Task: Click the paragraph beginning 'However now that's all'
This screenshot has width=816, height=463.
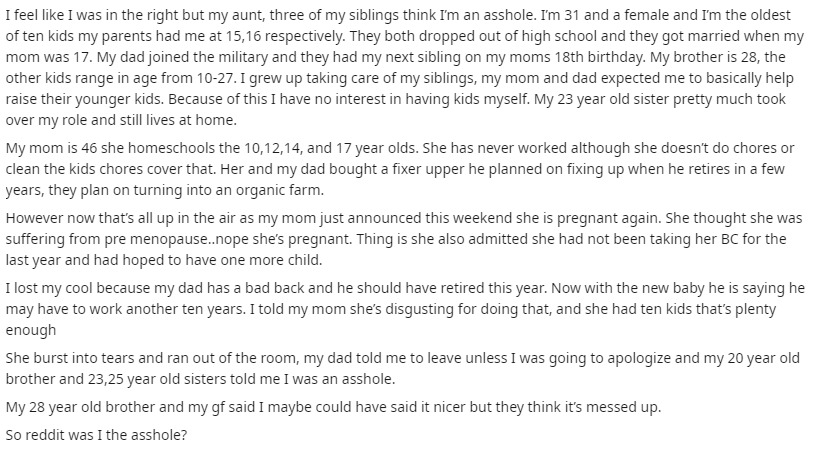Action: point(404,239)
